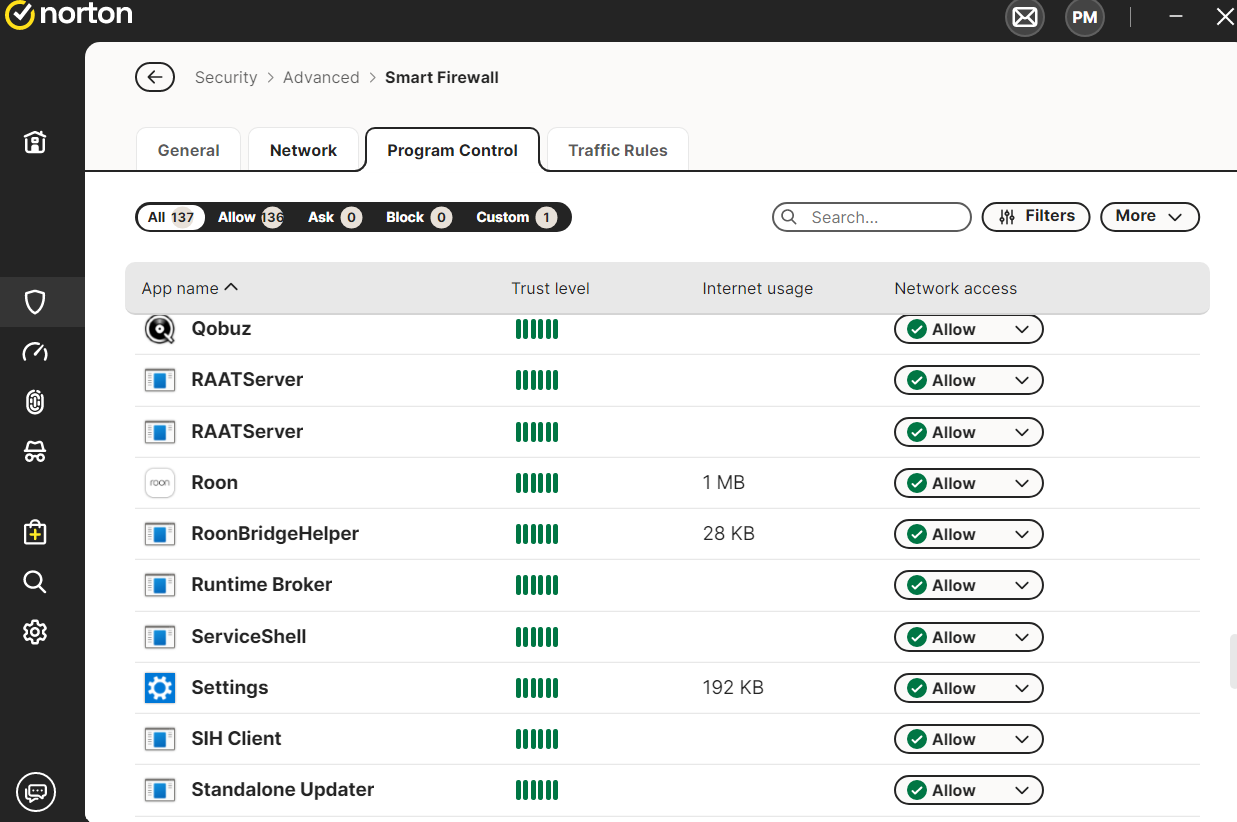Expand the More dropdown button

pos(1149,217)
